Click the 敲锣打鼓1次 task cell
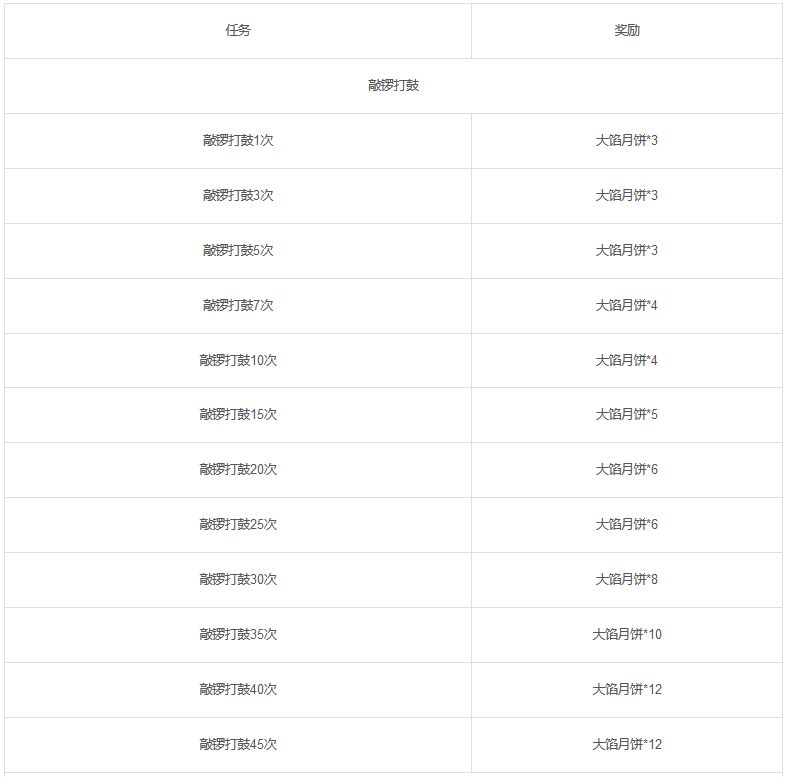 (x=238, y=141)
